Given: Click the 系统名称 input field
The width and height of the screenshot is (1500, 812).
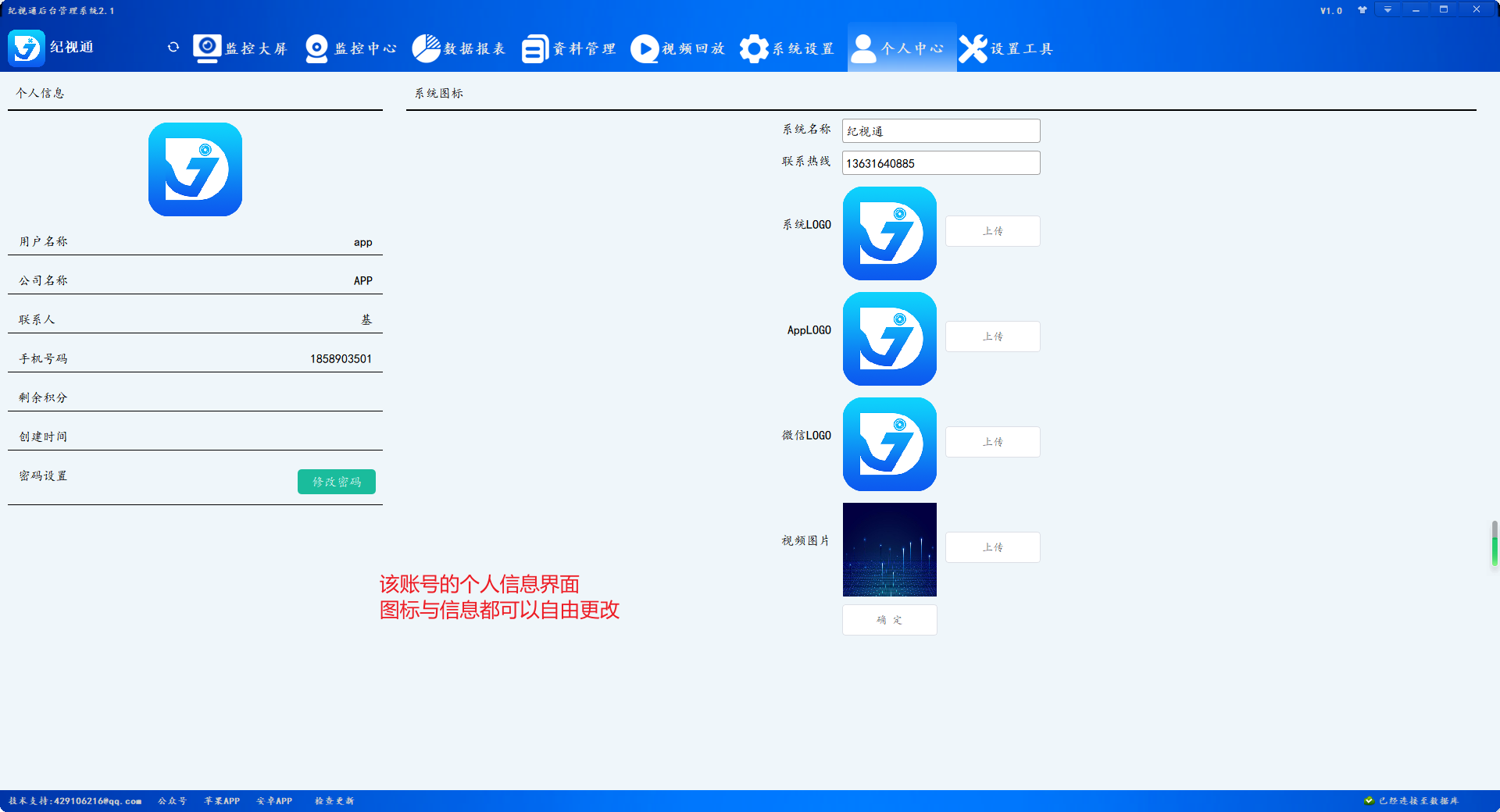Looking at the screenshot, I should (x=941, y=131).
